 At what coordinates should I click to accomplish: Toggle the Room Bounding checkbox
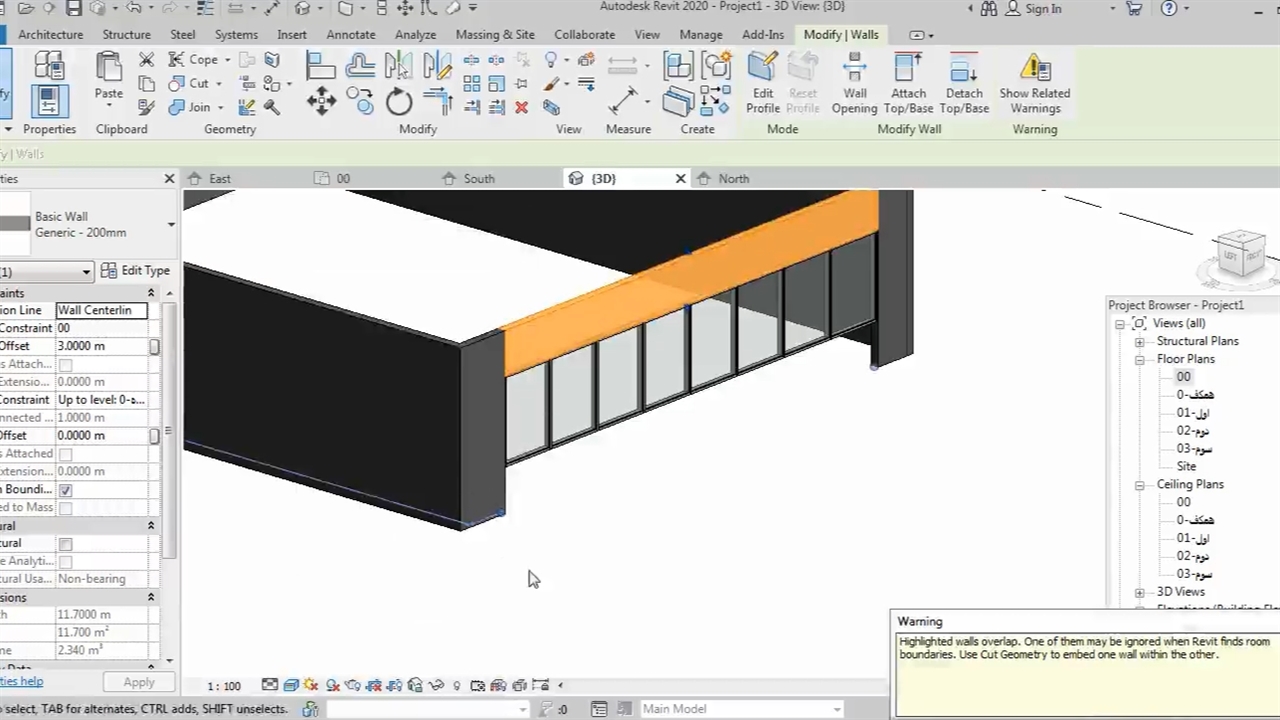65,490
